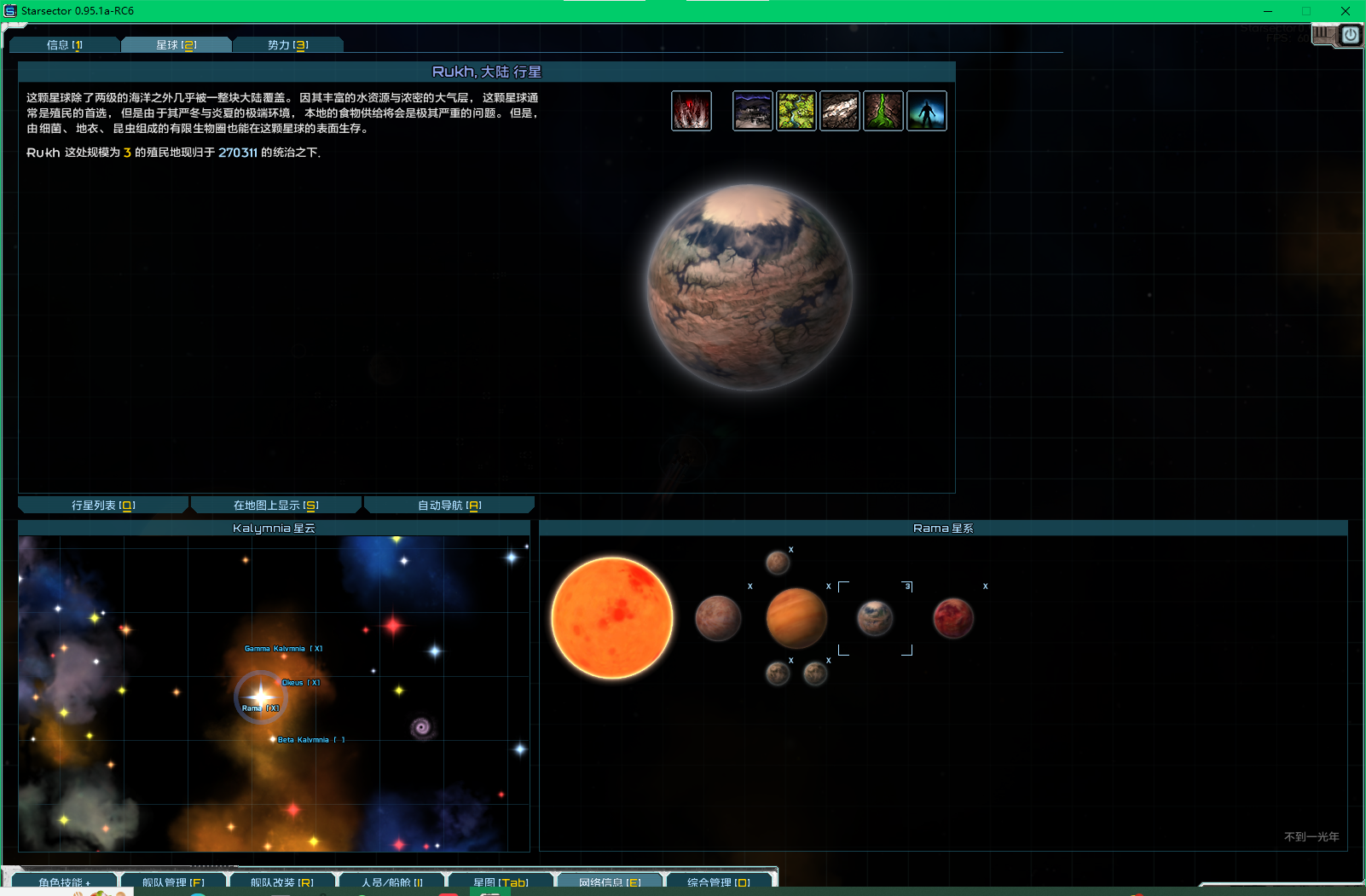Image resolution: width=1366 pixels, height=896 pixels.
Task: Click the power icon in top-right corner
Action: [x=1350, y=35]
